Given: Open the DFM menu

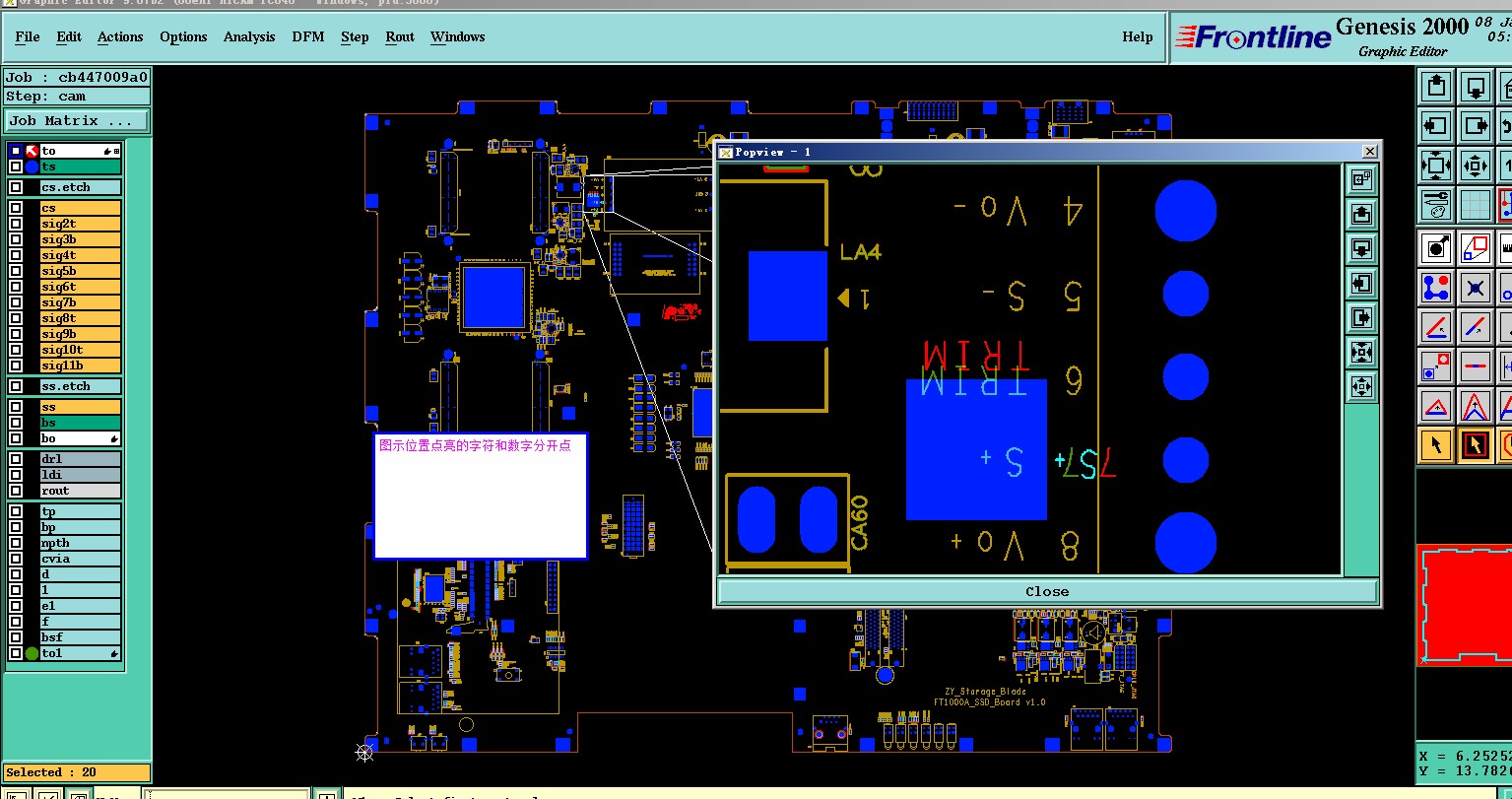Looking at the screenshot, I should coord(308,36).
